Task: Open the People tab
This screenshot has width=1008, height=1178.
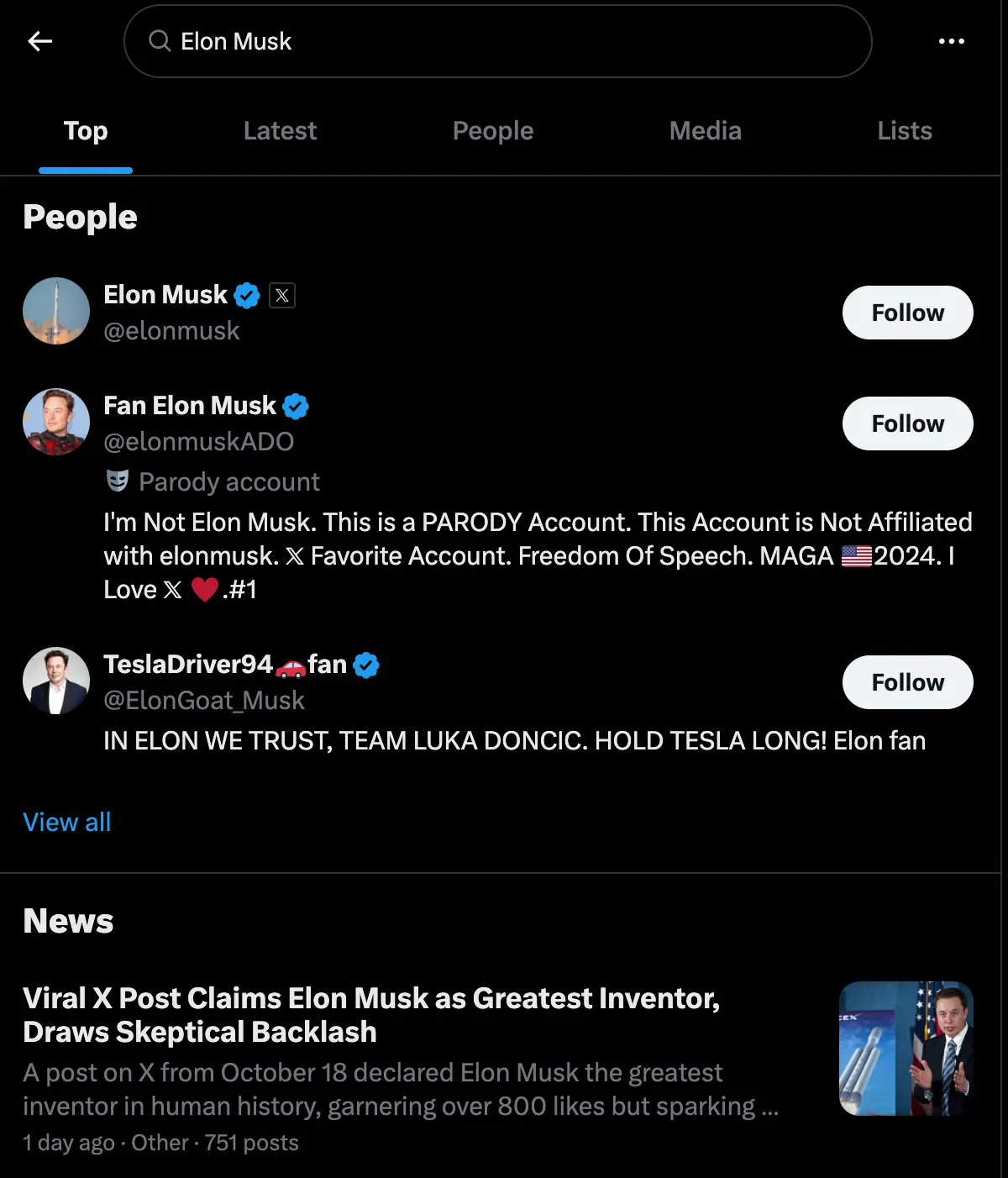Action: tap(493, 131)
